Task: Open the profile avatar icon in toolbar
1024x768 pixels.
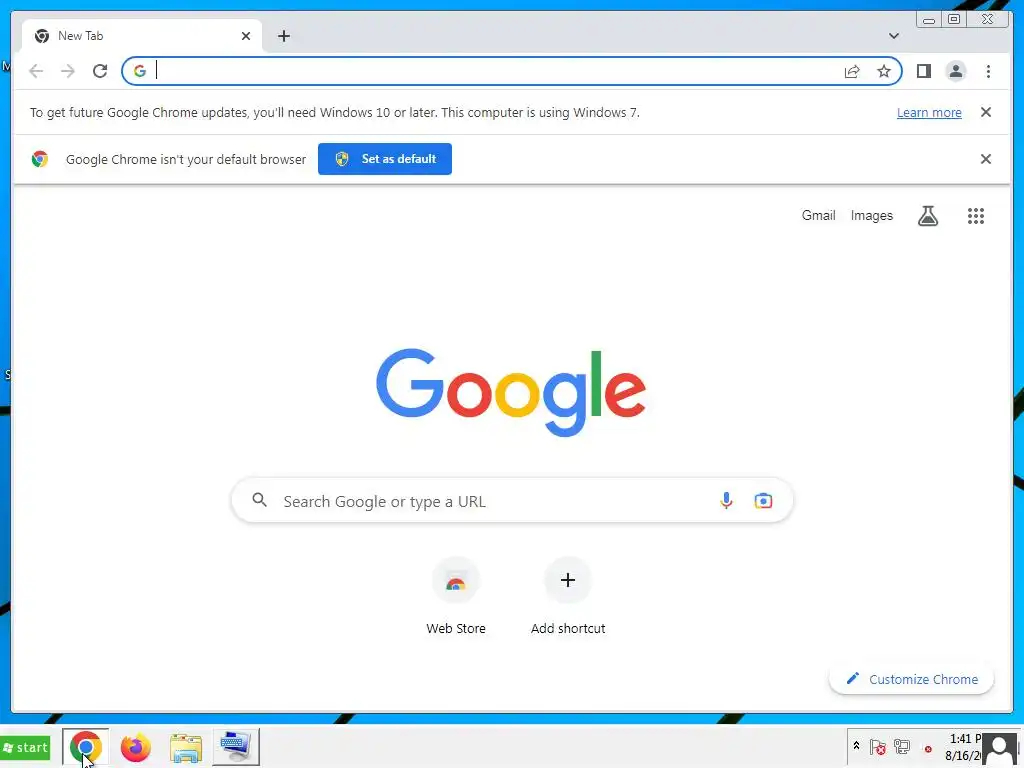Action: [x=955, y=71]
